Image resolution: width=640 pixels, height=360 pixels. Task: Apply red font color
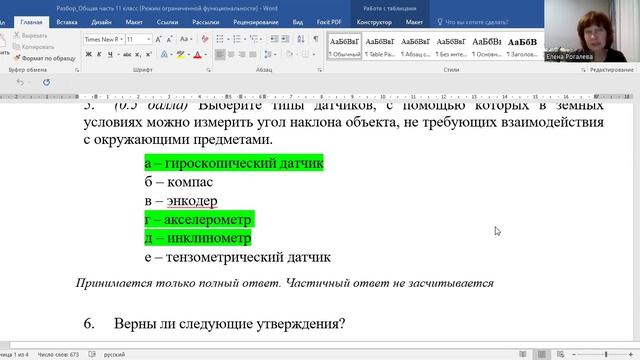point(198,54)
